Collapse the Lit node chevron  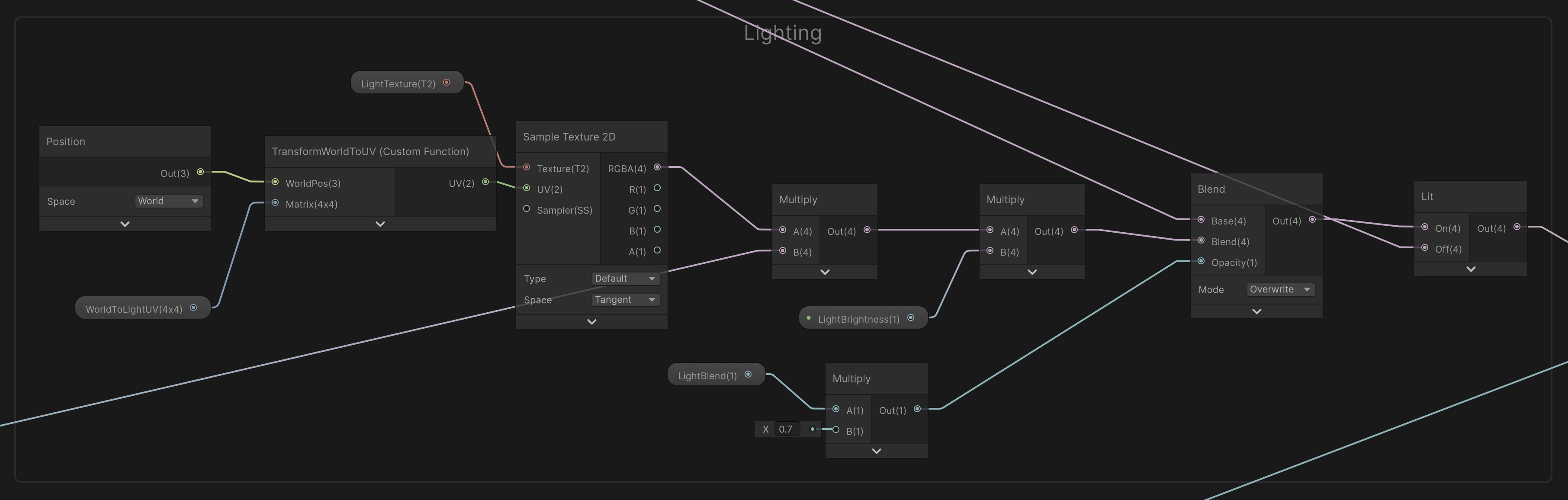click(x=1470, y=269)
